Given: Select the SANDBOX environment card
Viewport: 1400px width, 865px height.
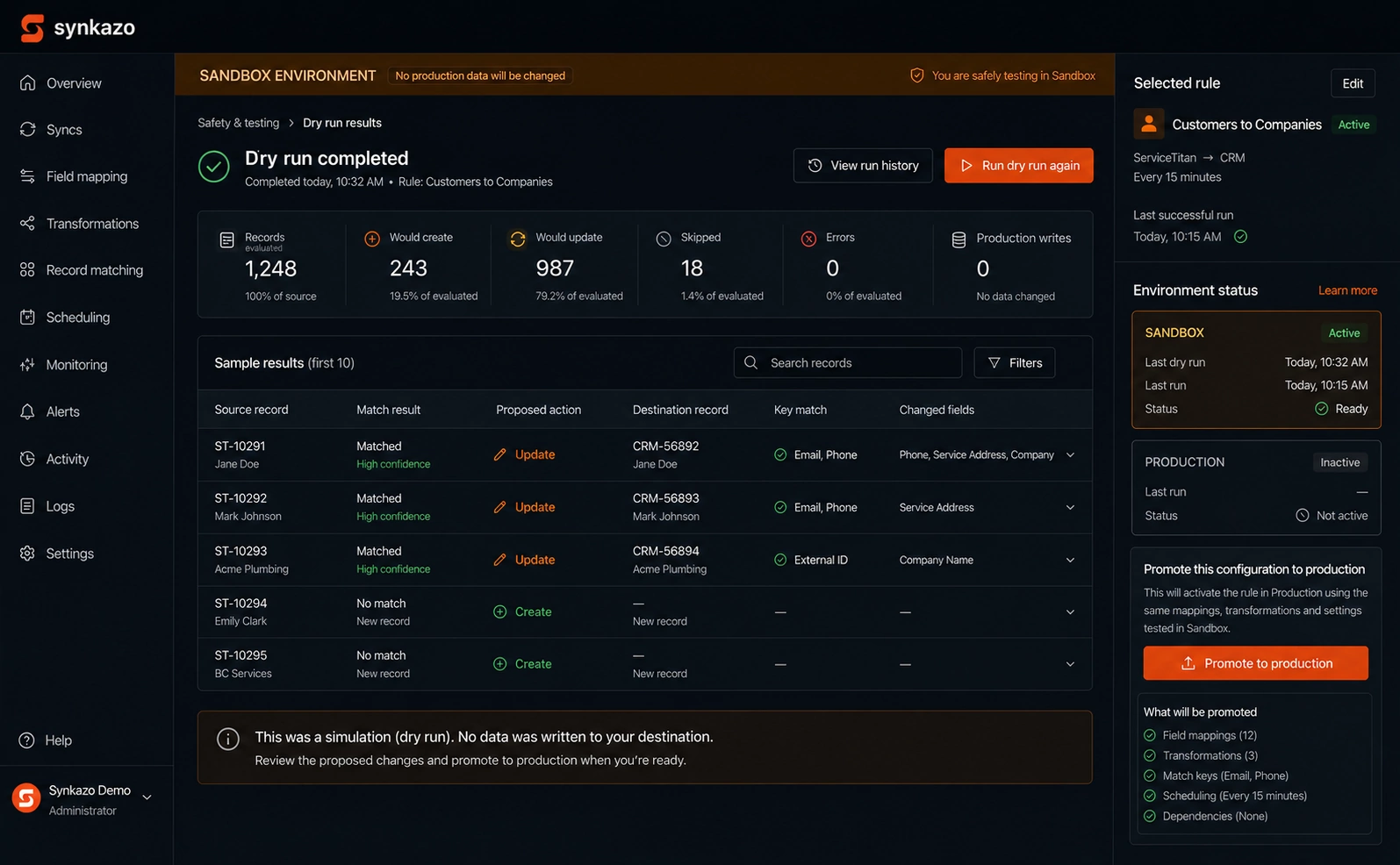Looking at the screenshot, I should point(1256,370).
